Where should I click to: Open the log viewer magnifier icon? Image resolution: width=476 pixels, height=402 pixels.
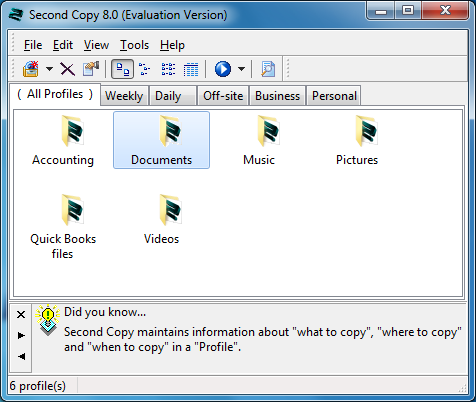268,69
